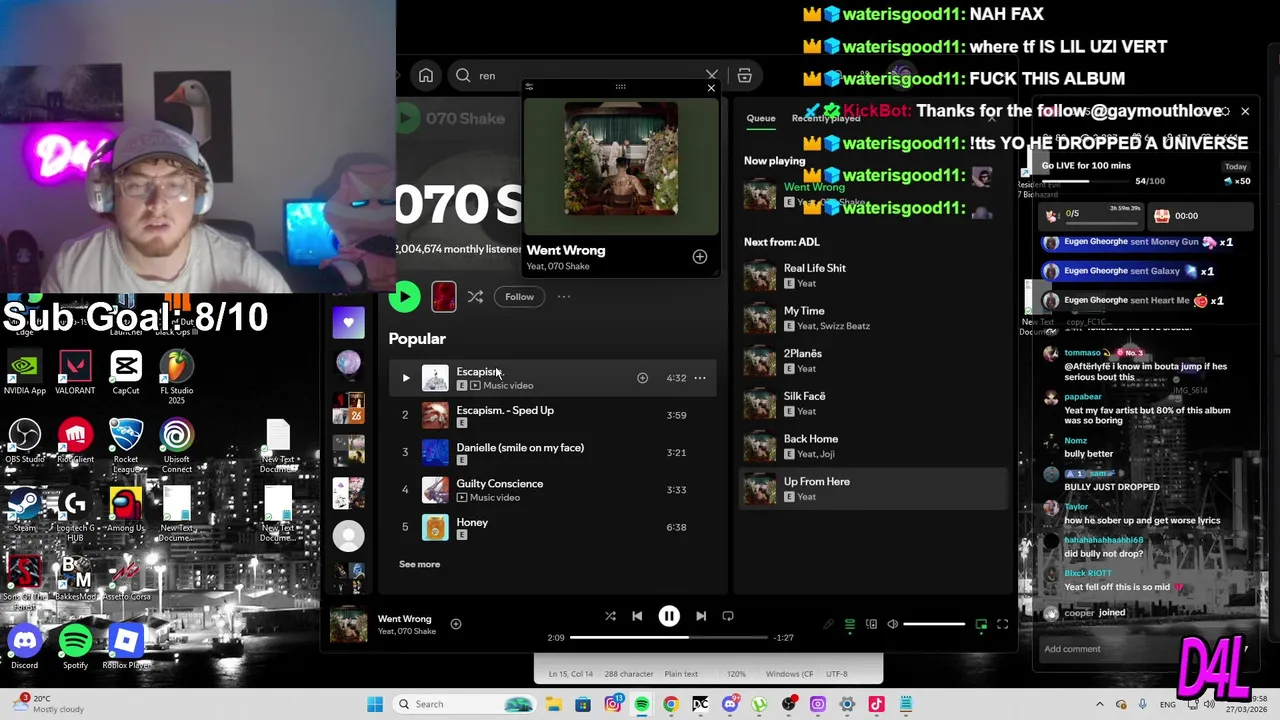Open now playing cover in player bar
The height and width of the screenshot is (720, 1280).
pyautogui.click(x=348, y=625)
